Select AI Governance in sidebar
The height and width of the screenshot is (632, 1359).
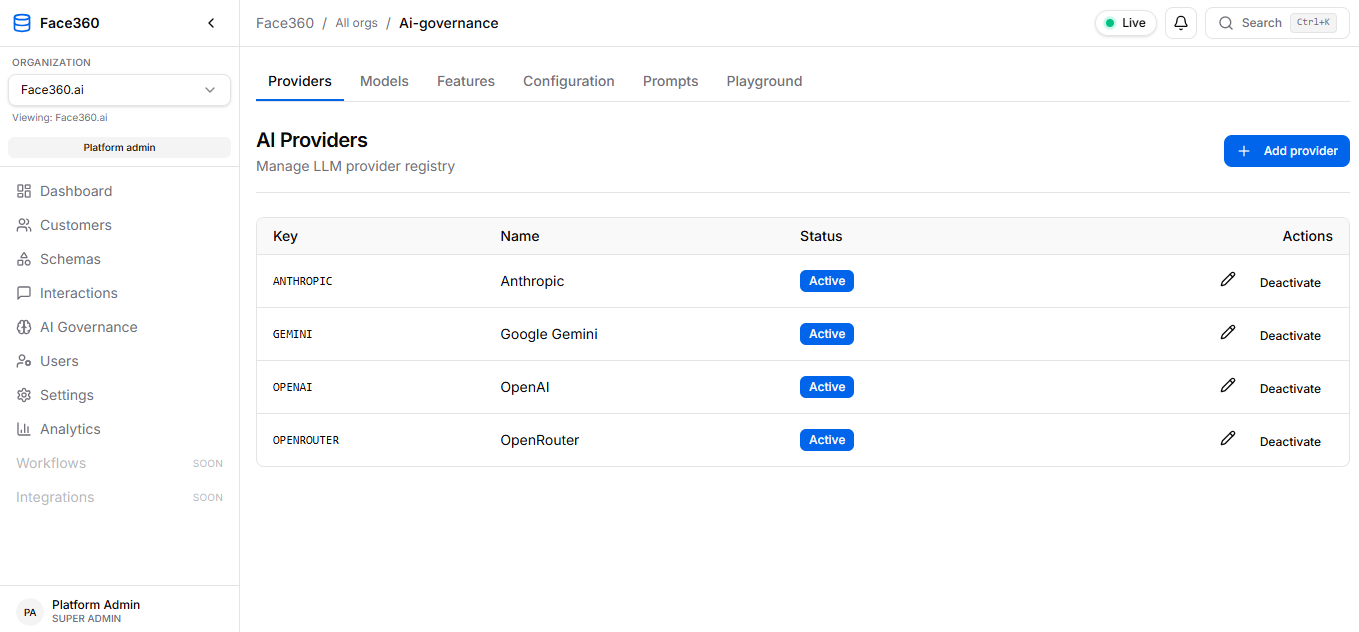point(119,327)
